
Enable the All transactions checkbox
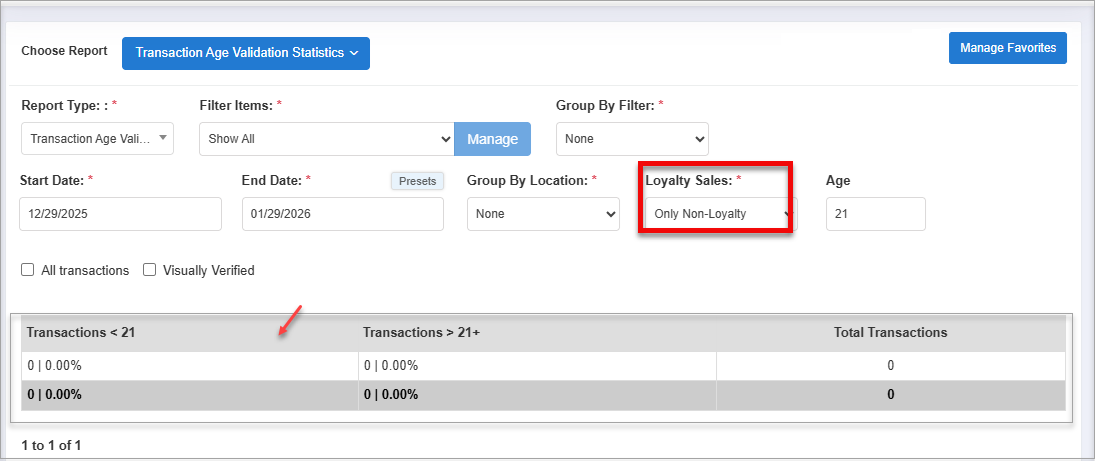[28, 270]
